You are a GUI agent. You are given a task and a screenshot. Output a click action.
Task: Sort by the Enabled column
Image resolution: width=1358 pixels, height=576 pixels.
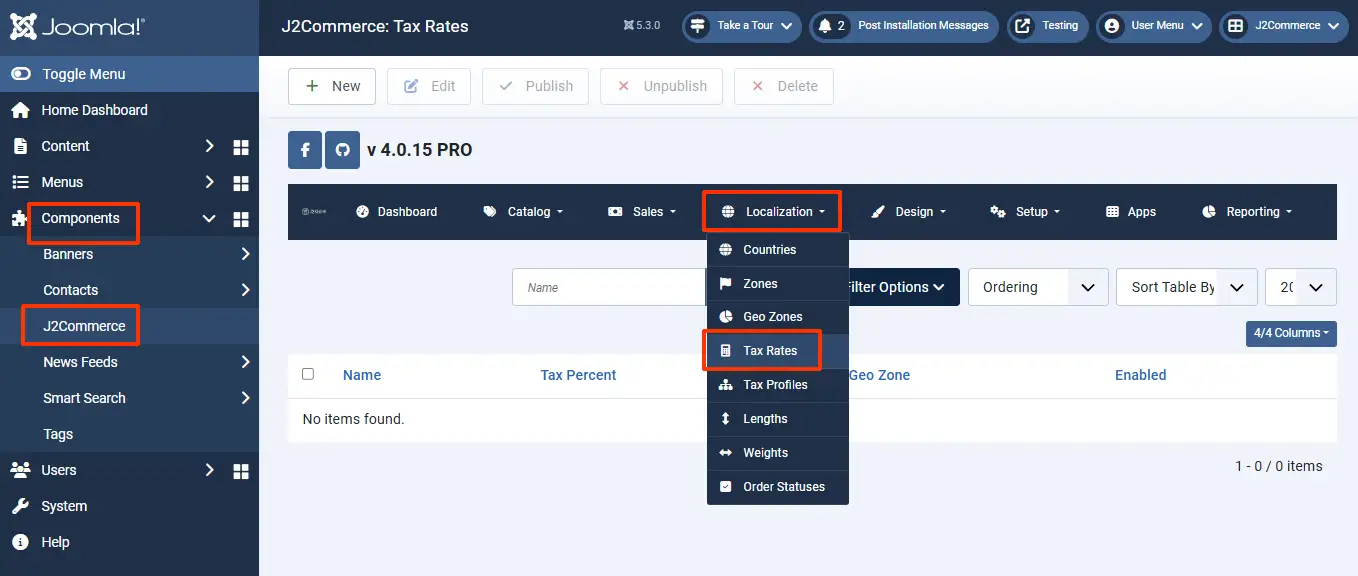(x=1141, y=375)
